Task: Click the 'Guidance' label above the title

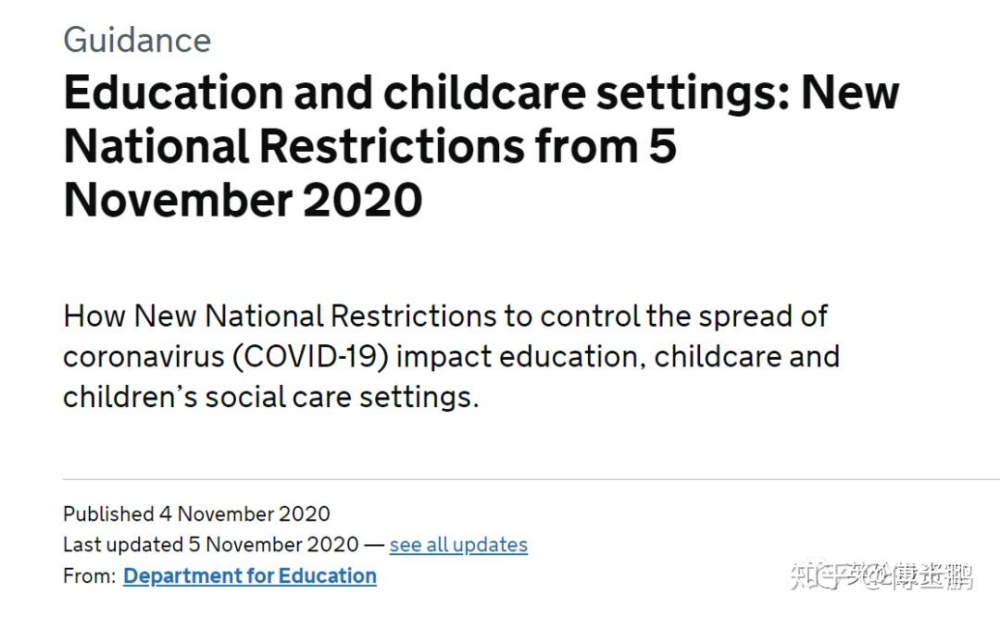Action: (137, 40)
